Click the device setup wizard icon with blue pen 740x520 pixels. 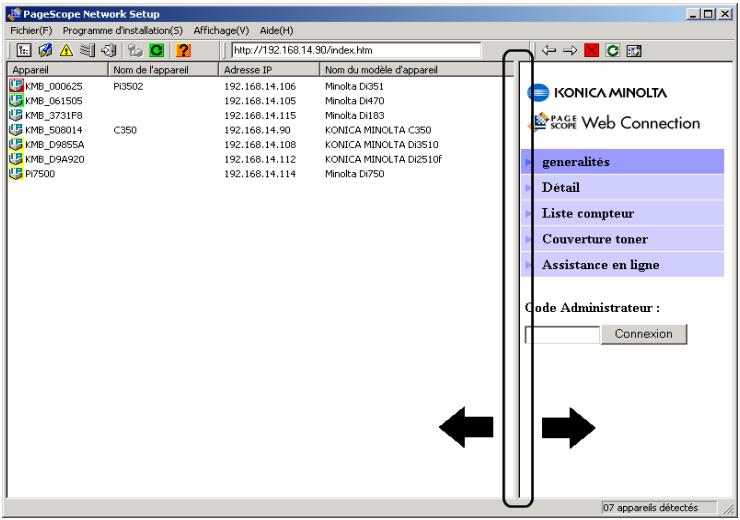pyautogui.click(x=45, y=50)
